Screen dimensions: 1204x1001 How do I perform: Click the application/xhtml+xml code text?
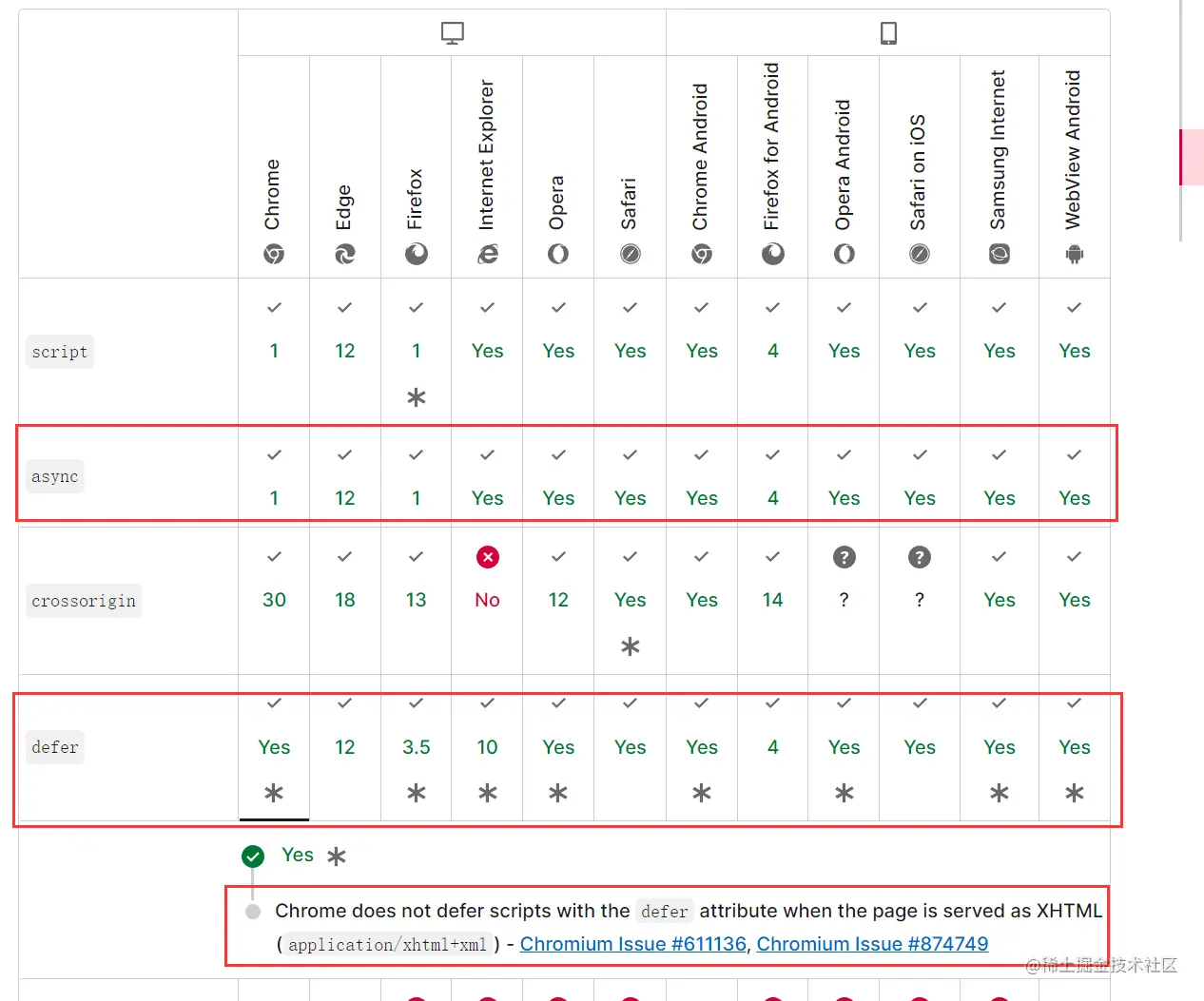(387, 945)
